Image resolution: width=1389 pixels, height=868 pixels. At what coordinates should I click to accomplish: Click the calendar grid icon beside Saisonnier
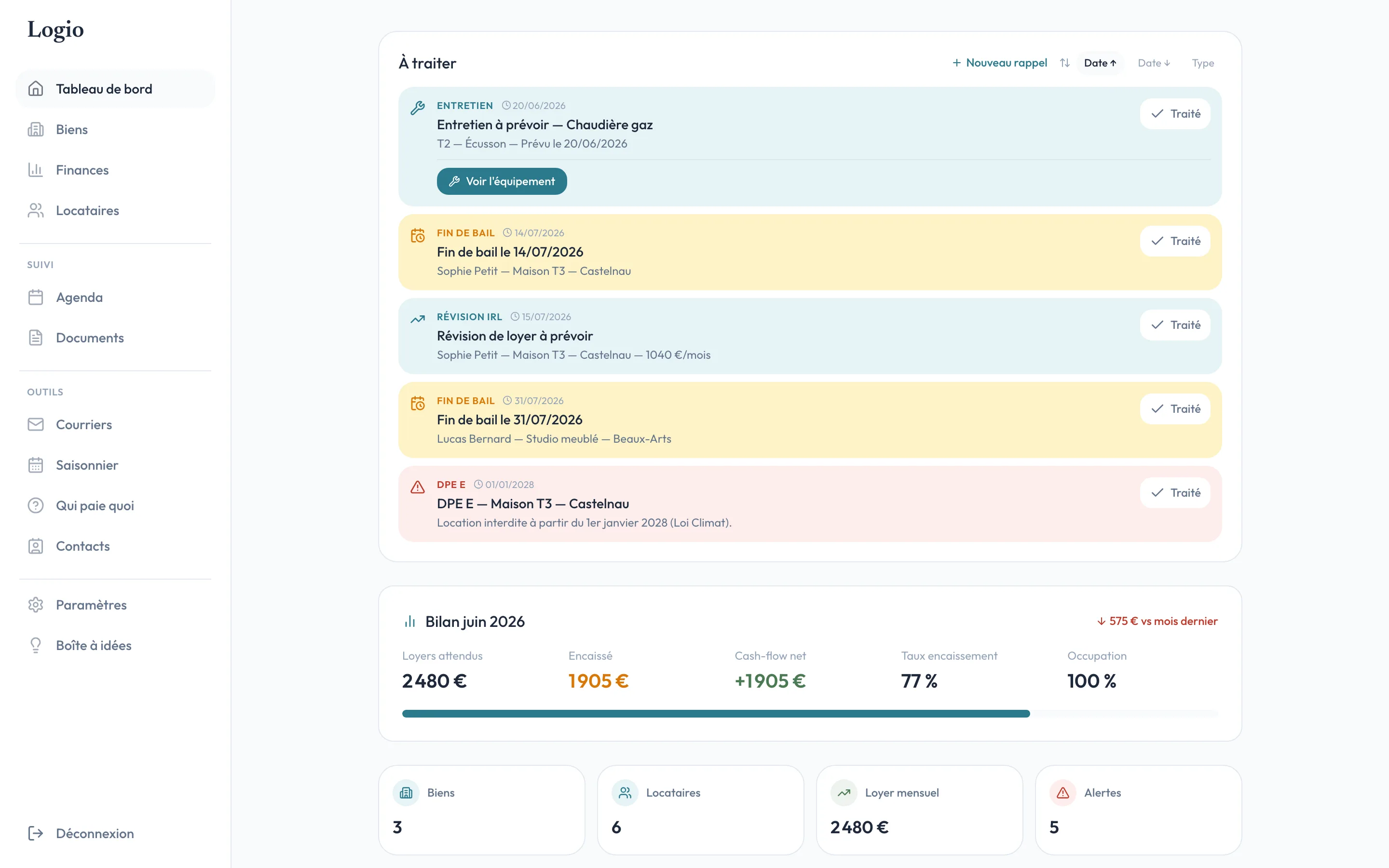[36, 465]
